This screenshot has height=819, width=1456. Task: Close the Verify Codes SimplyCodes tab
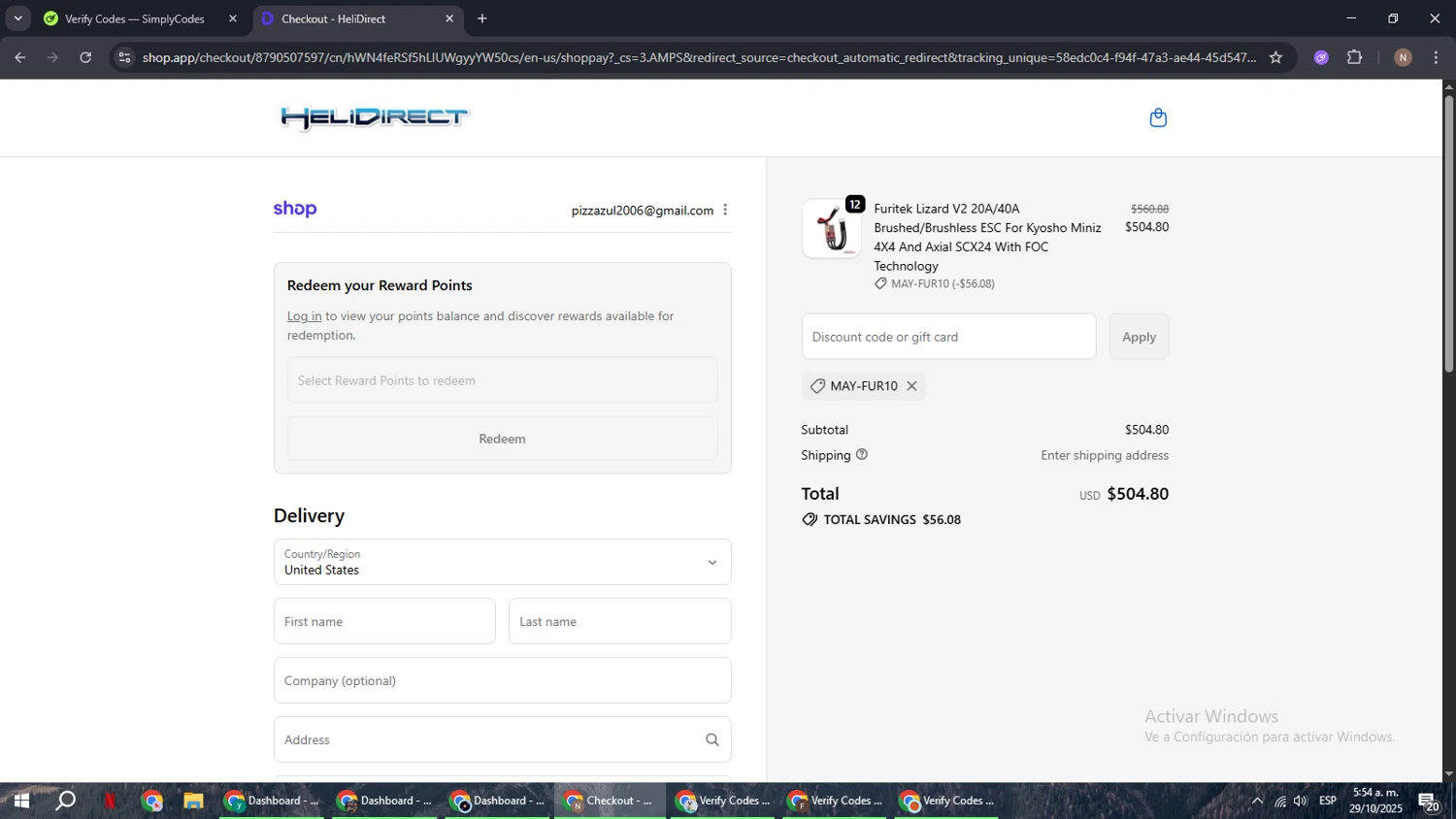232,18
